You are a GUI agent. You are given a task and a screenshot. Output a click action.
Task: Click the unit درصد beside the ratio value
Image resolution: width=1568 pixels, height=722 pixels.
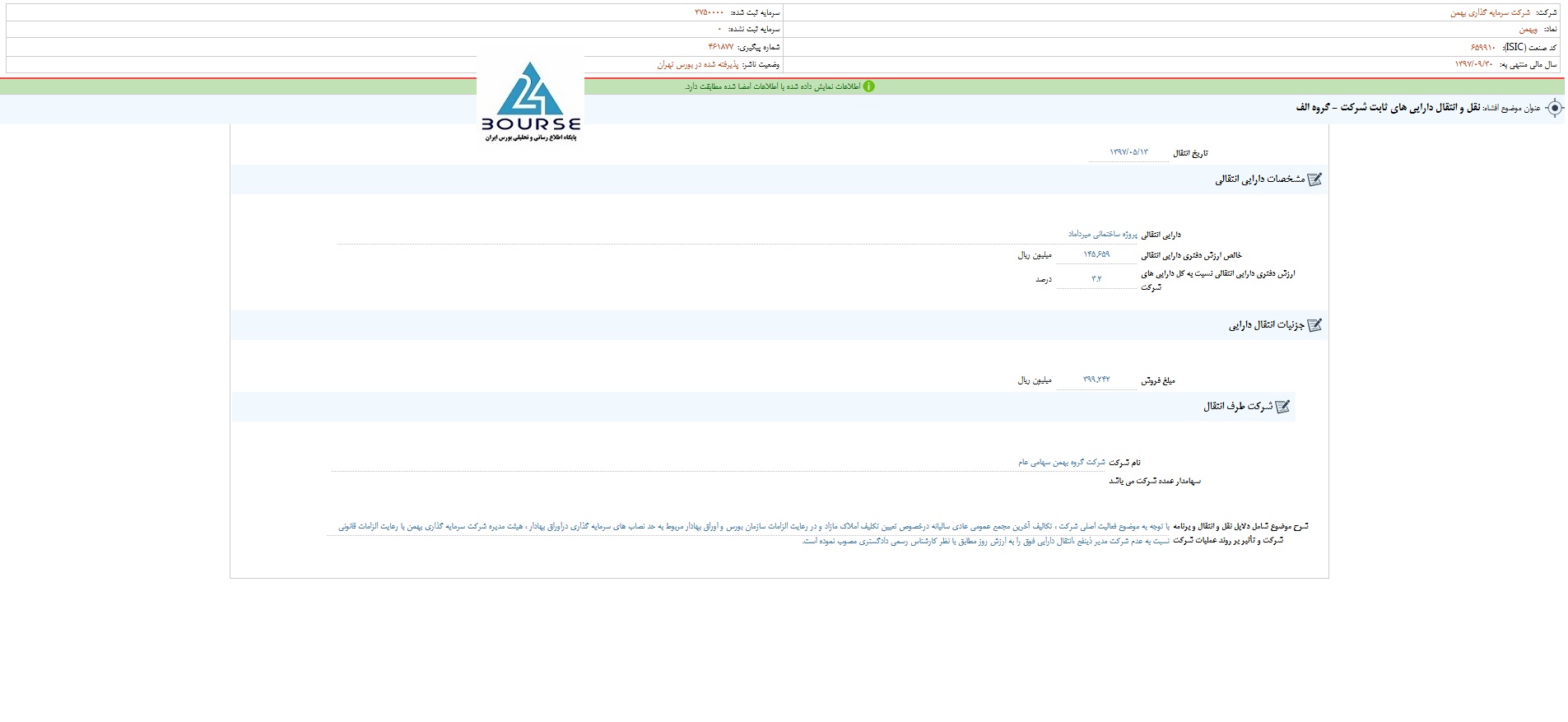[x=1043, y=280]
